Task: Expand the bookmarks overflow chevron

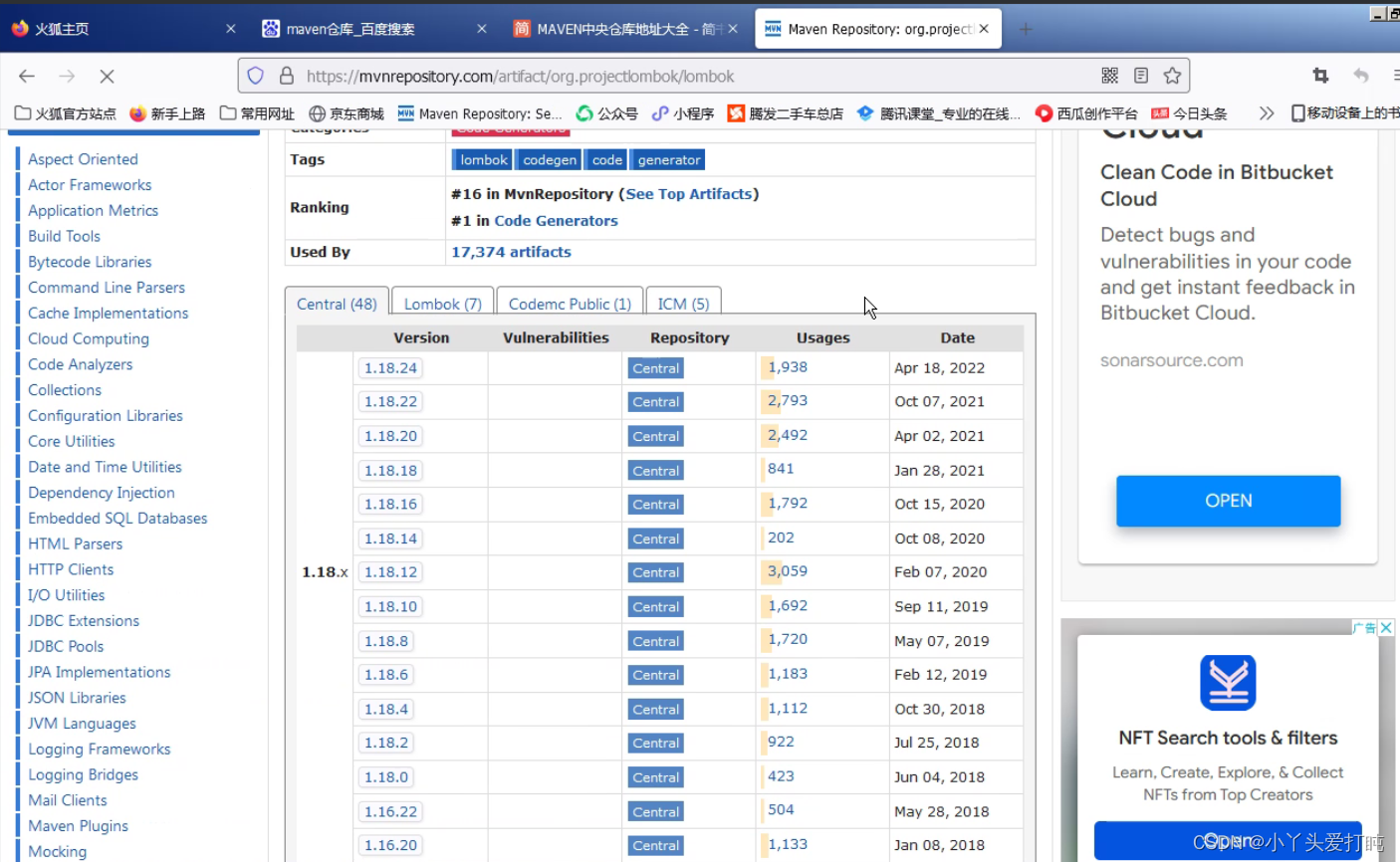Action: coord(1266,113)
